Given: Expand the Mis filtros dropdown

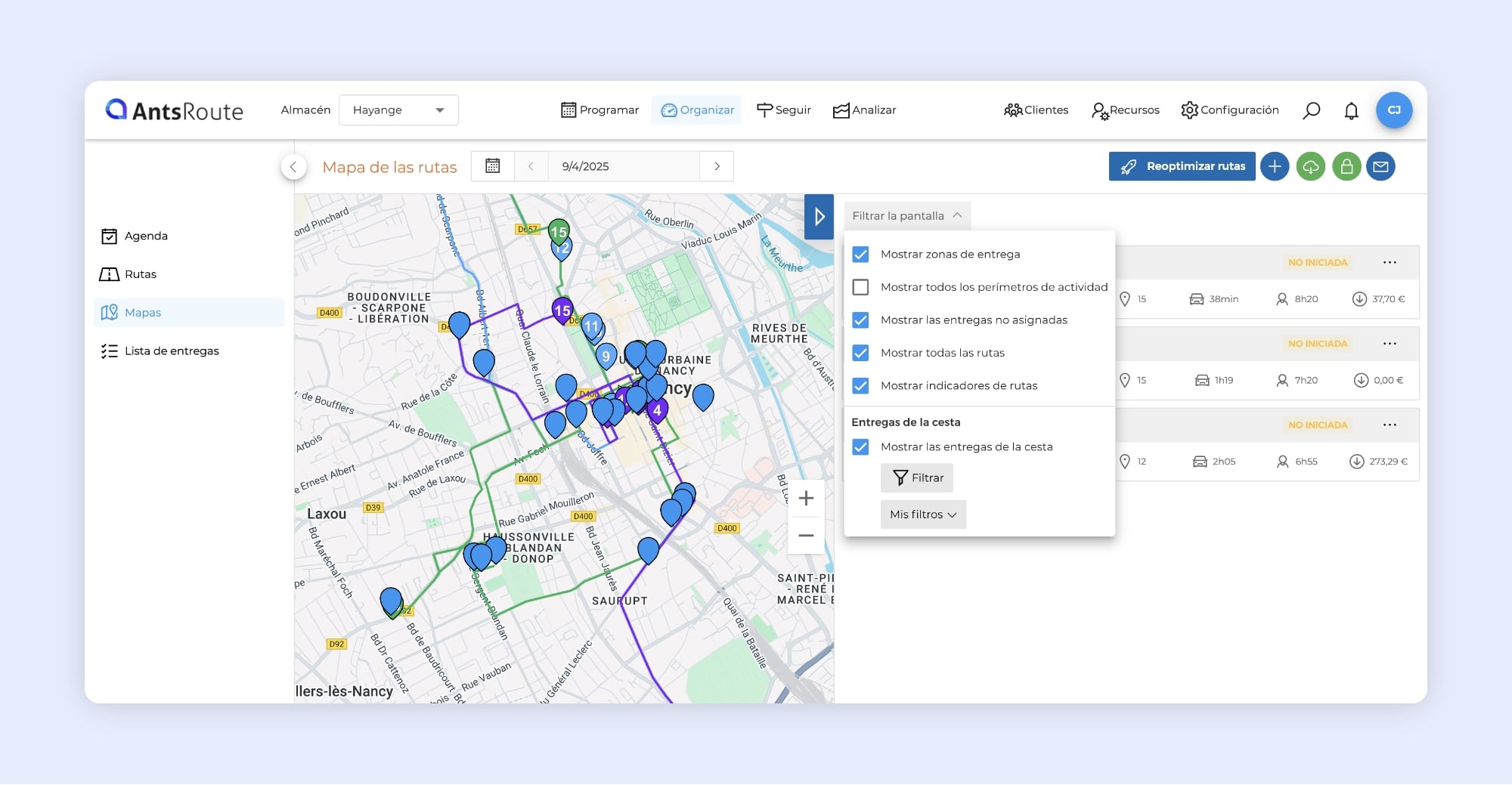Looking at the screenshot, I should (922, 515).
